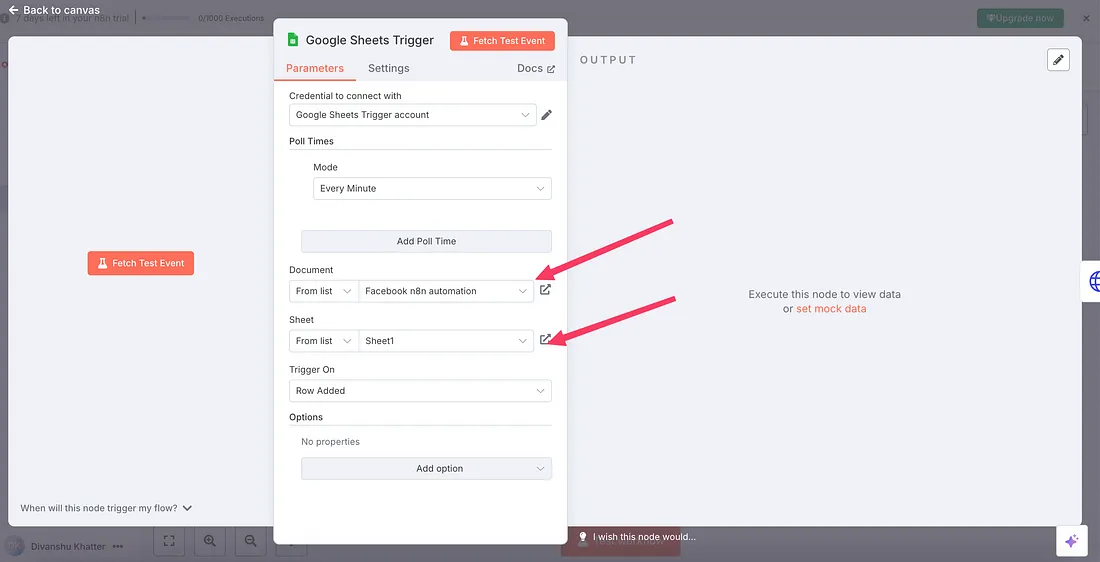This screenshot has height=562, width=1100.
Task: Click the Upgrade now button
Action: click(x=1020, y=18)
